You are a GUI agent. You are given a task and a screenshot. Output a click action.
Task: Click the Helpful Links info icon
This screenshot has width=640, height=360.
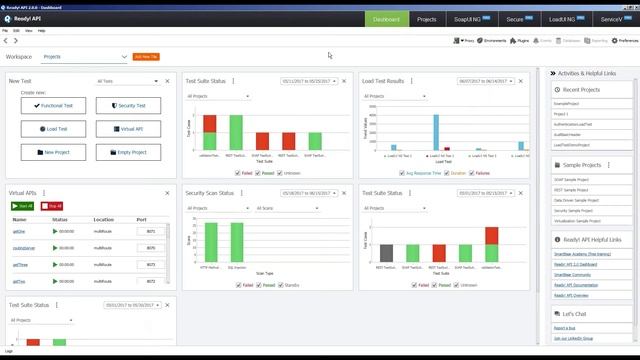[557, 240]
